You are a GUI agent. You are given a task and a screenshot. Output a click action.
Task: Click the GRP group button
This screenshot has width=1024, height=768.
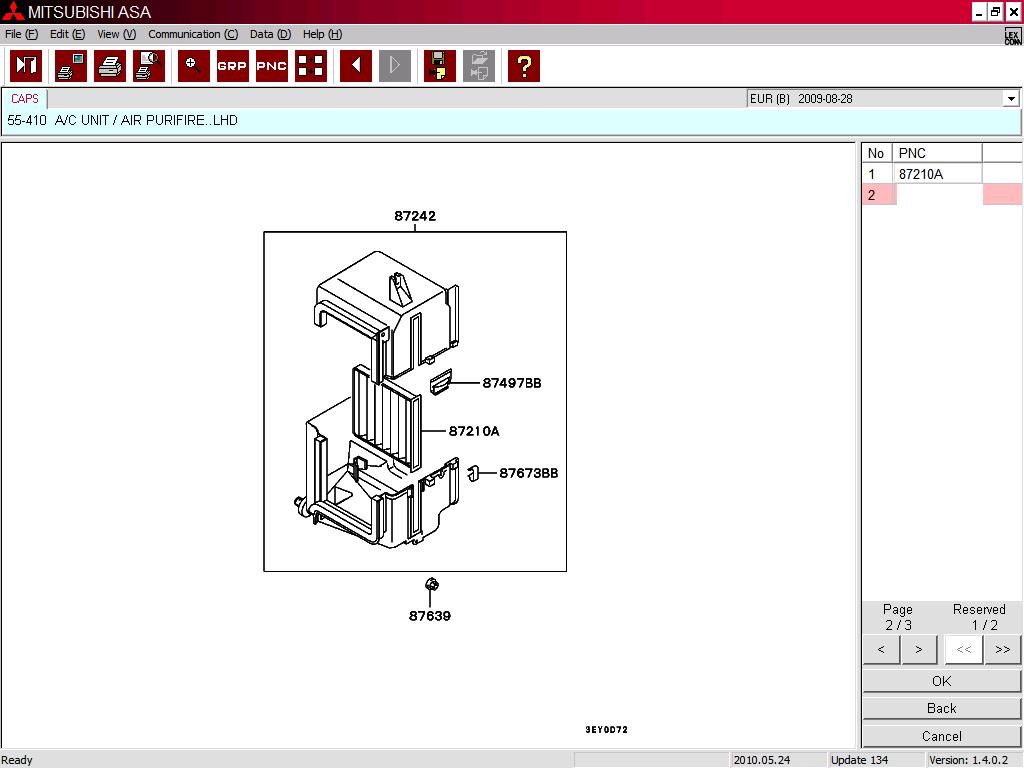pos(232,66)
